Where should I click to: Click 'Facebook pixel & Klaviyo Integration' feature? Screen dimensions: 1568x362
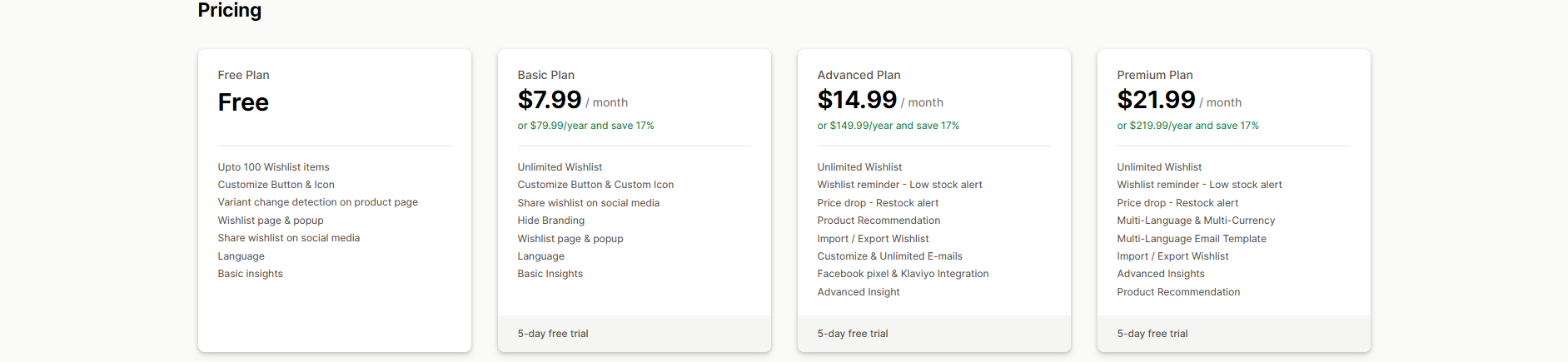(x=903, y=274)
